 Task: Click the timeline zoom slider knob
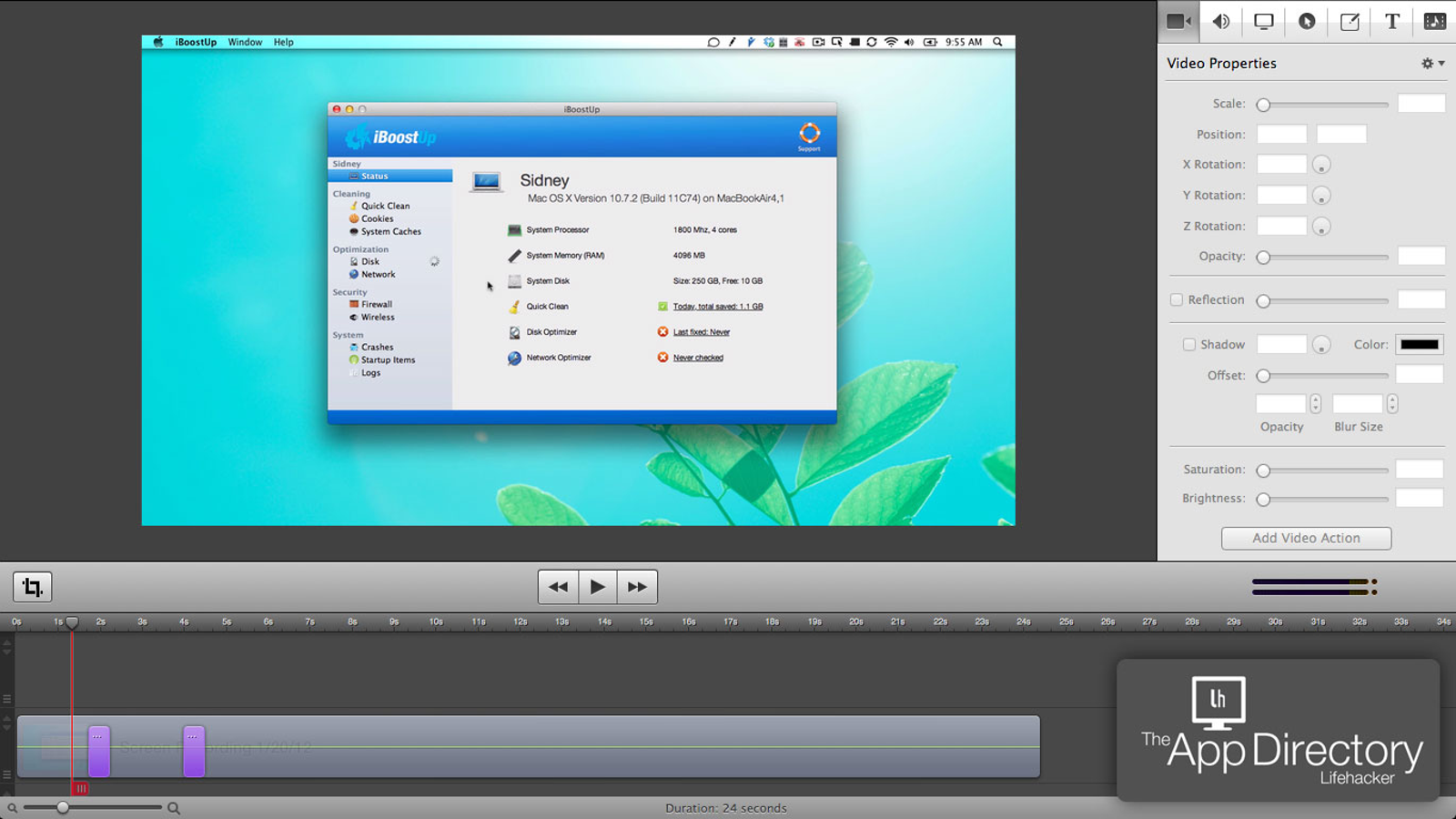coord(63,807)
